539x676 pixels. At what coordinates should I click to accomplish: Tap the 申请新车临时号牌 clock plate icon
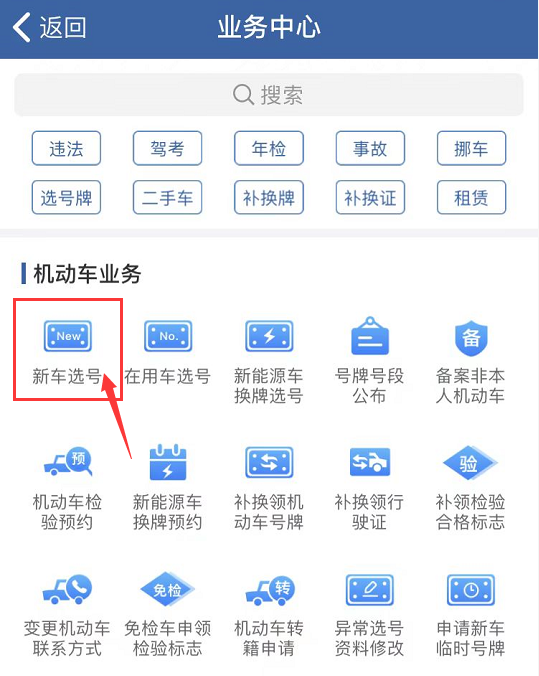tap(471, 590)
